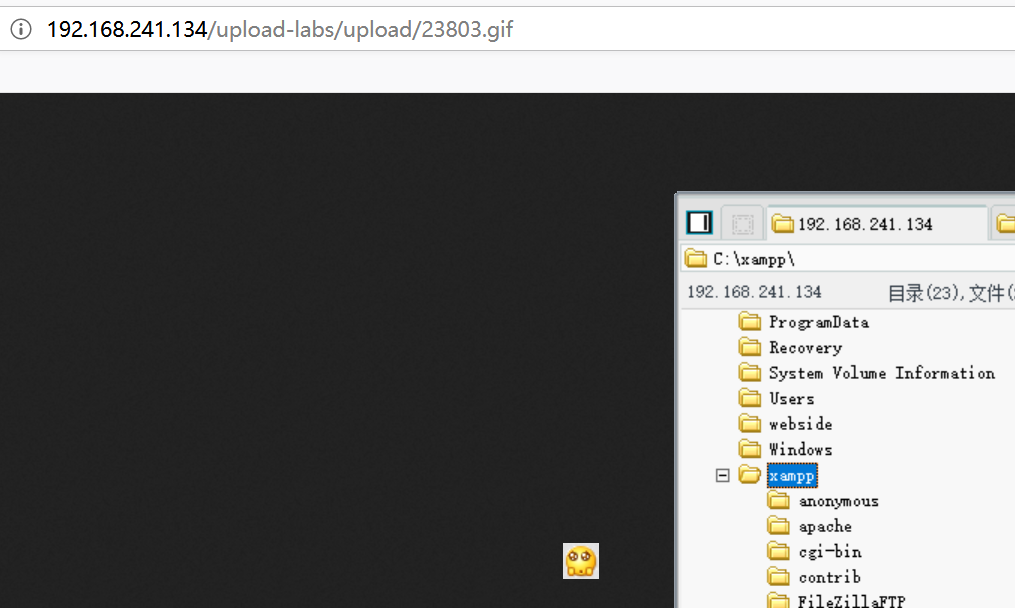1015x608 pixels.
Task: Select System Volume Information folder
Action: (x=882, y=373)
